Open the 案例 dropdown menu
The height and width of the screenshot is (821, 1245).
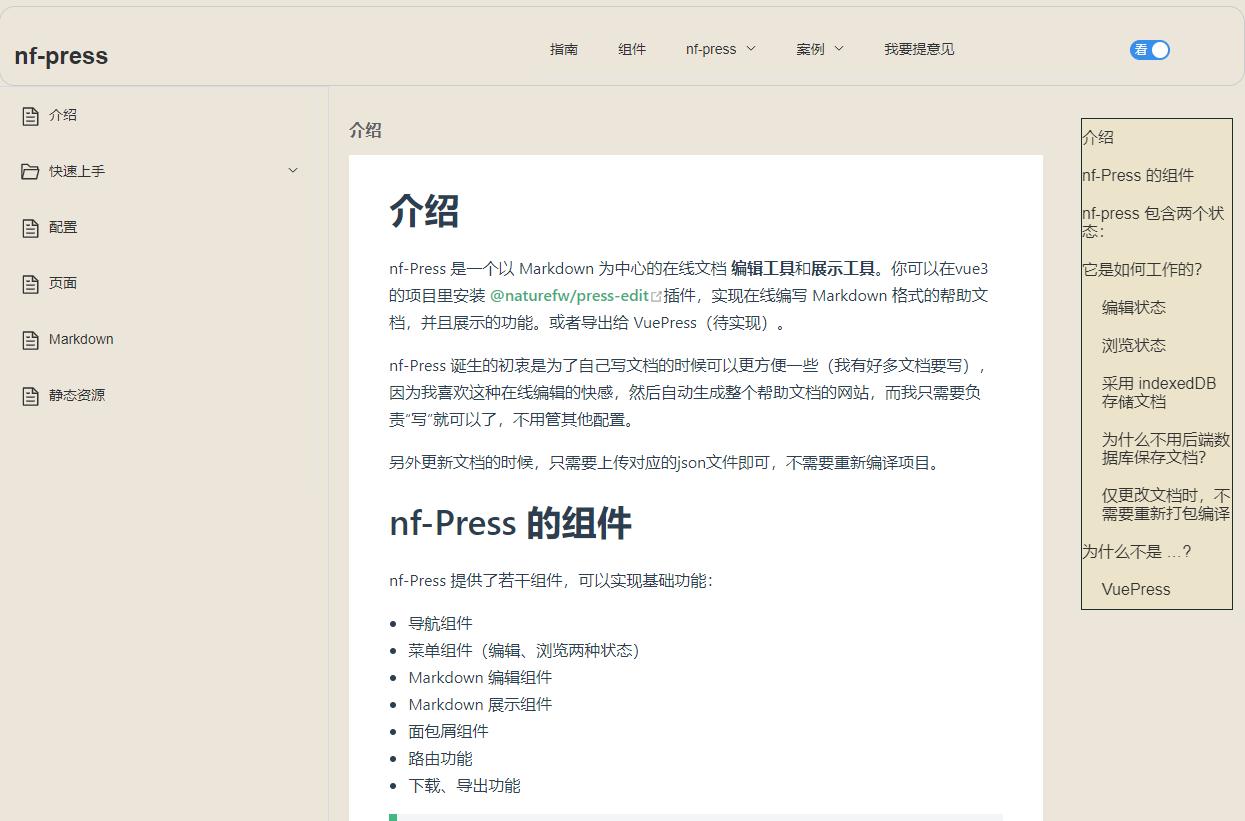point(819,49)
